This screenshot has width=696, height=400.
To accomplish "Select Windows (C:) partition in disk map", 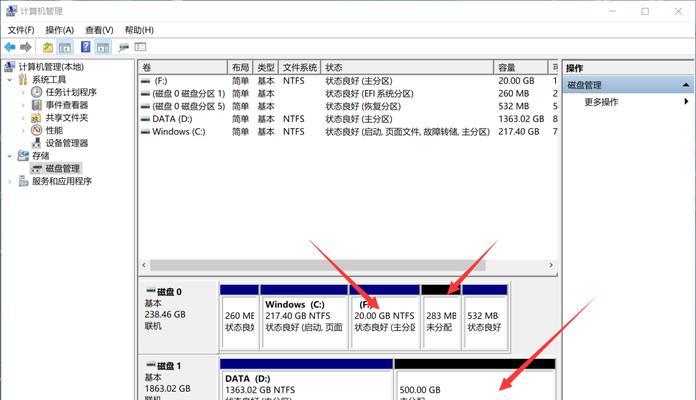I will [x=304, y=315].
